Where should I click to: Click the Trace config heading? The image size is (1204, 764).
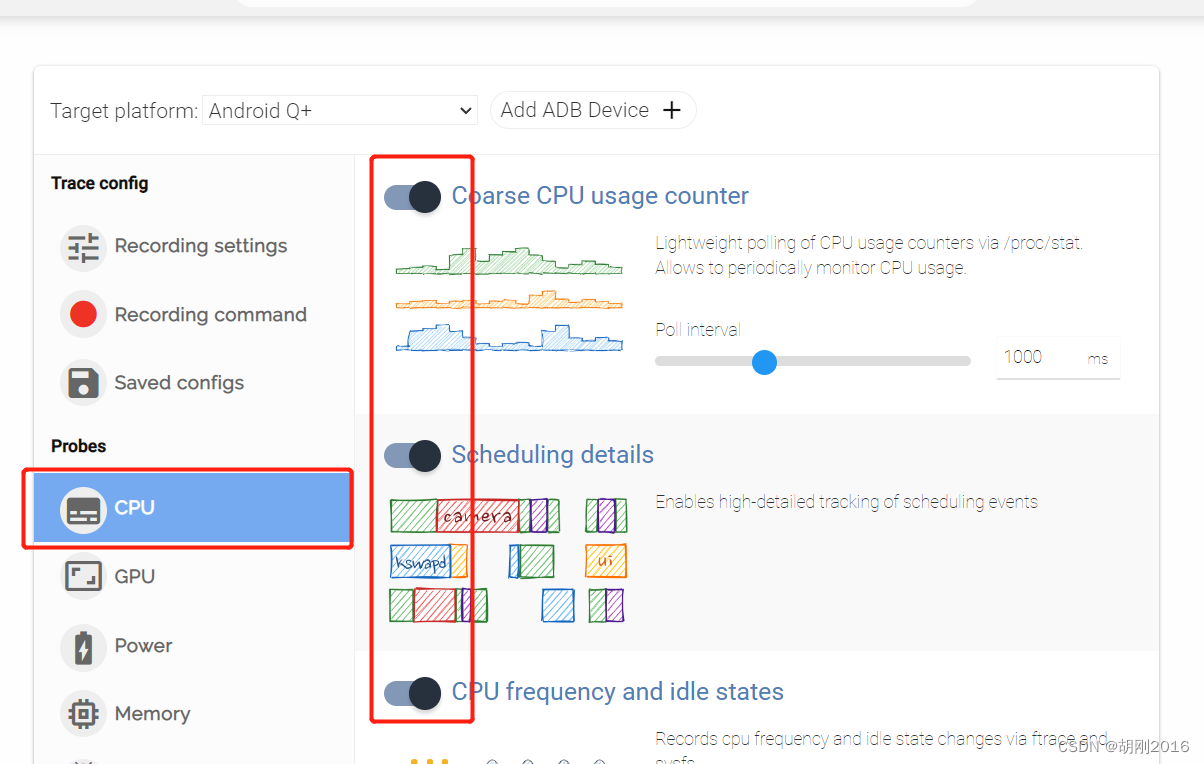pyautogui.click(x=100, y=184)
